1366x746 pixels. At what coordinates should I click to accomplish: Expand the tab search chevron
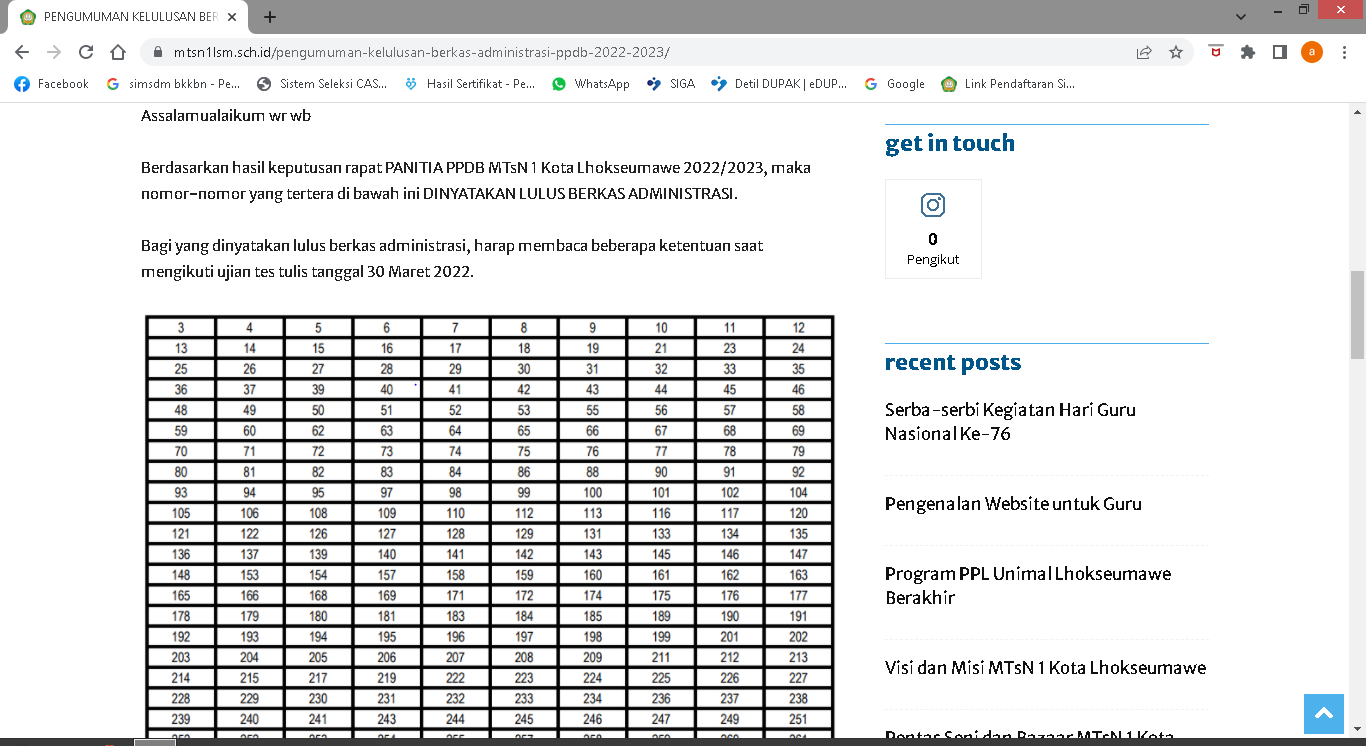[1241, 17]
